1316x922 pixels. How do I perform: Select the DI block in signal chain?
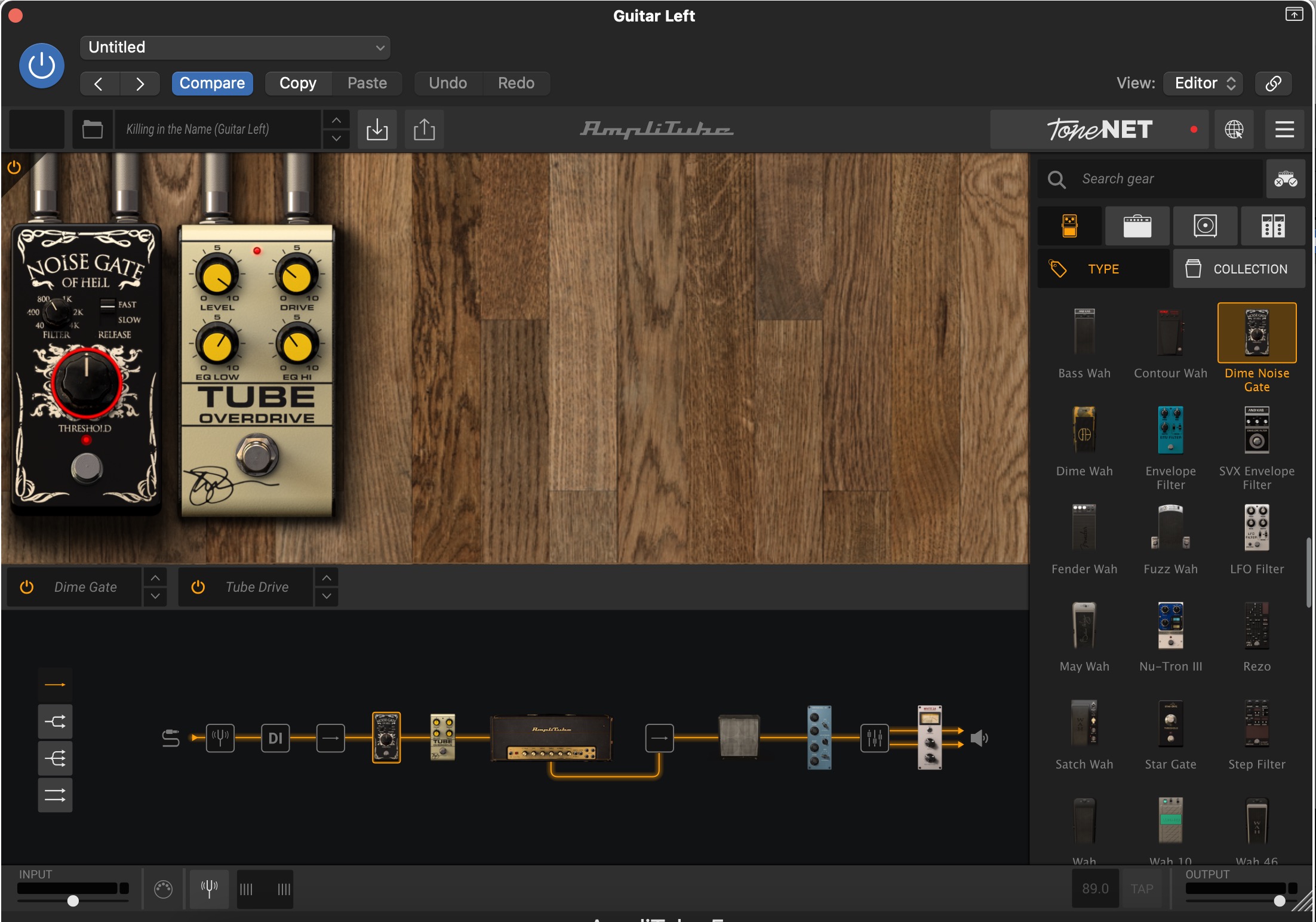[275, 738]
